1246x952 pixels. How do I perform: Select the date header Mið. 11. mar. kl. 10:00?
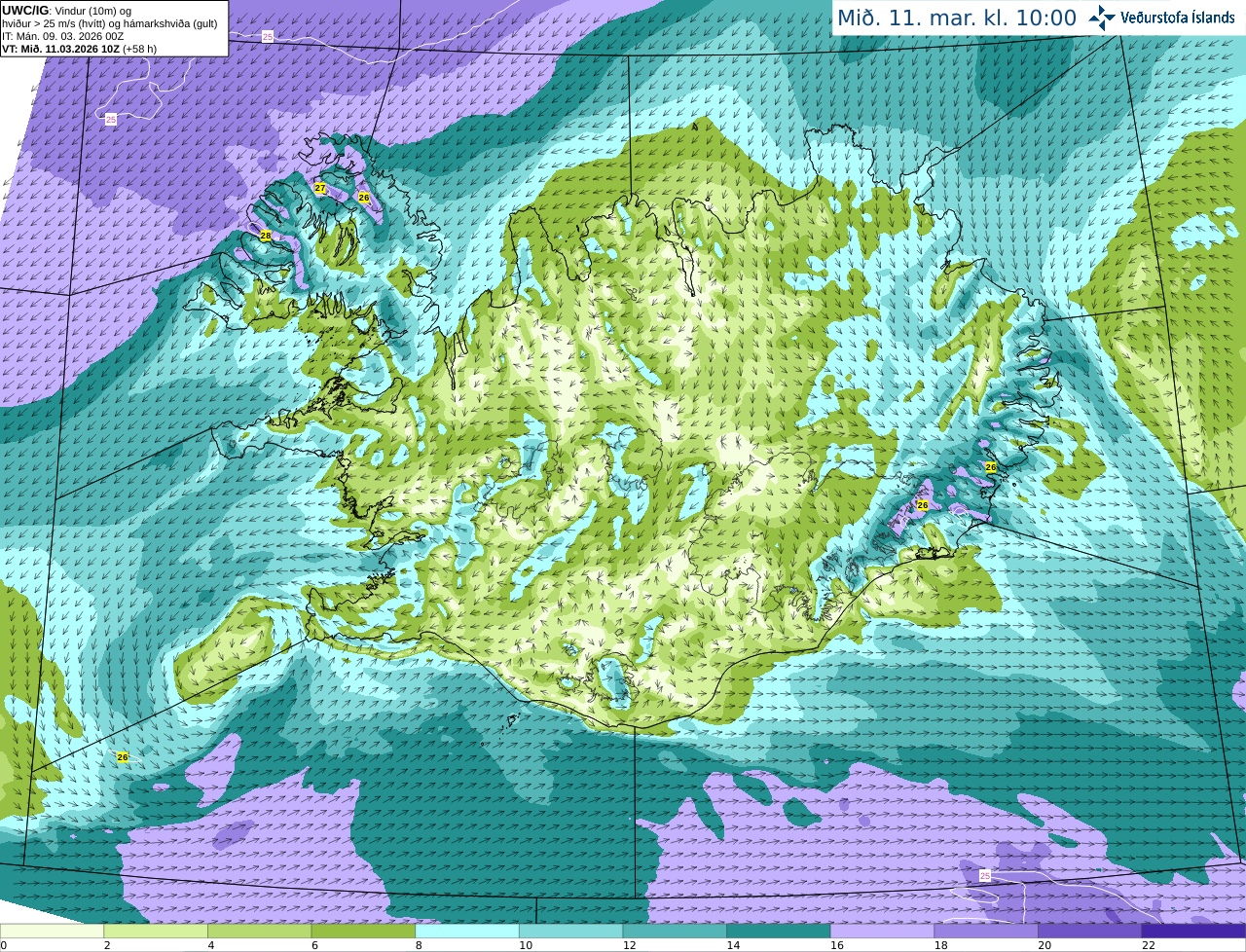coord(957,18)
